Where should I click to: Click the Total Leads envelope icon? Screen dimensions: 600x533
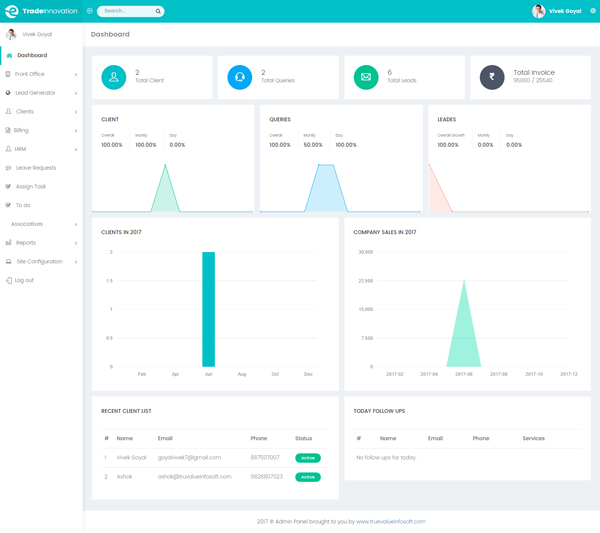point(366,77)
